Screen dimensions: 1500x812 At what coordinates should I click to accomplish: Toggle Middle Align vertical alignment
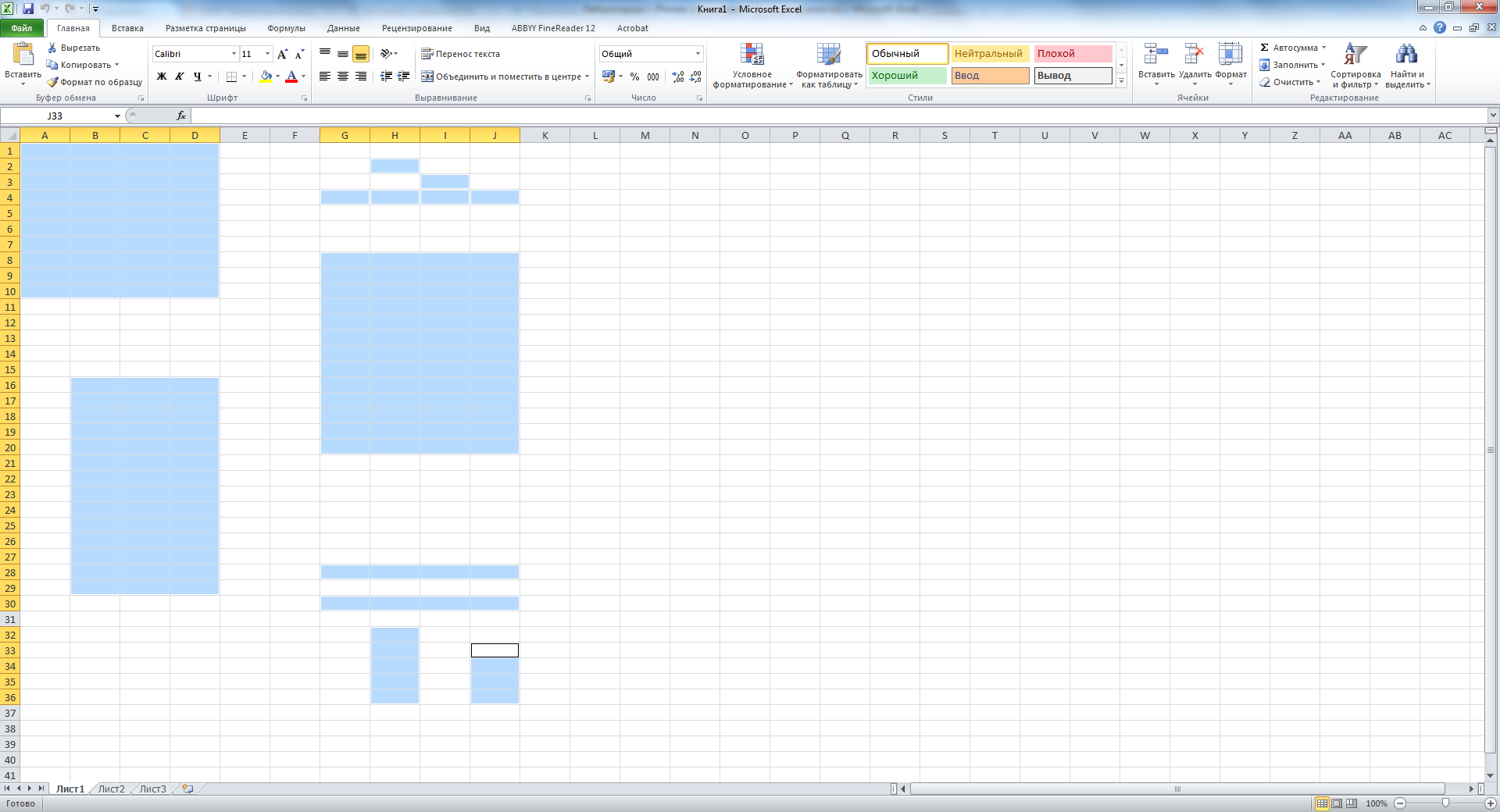(x=343, y=54)
